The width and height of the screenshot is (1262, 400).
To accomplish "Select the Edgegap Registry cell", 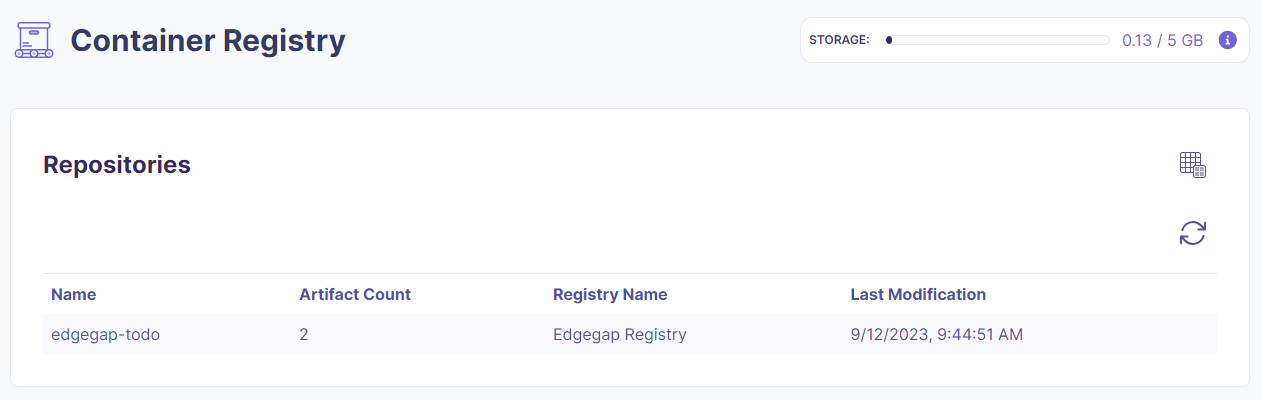I will point(619,335).
